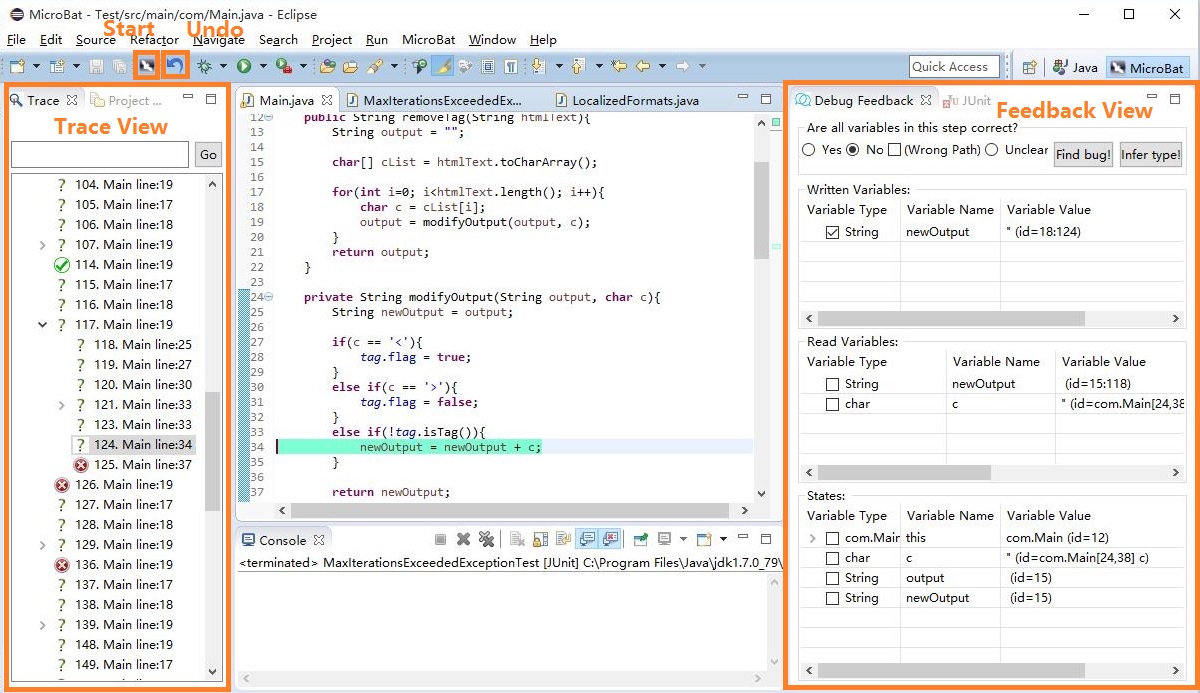
Task: Open the Window menu
Action: point(492,40)
